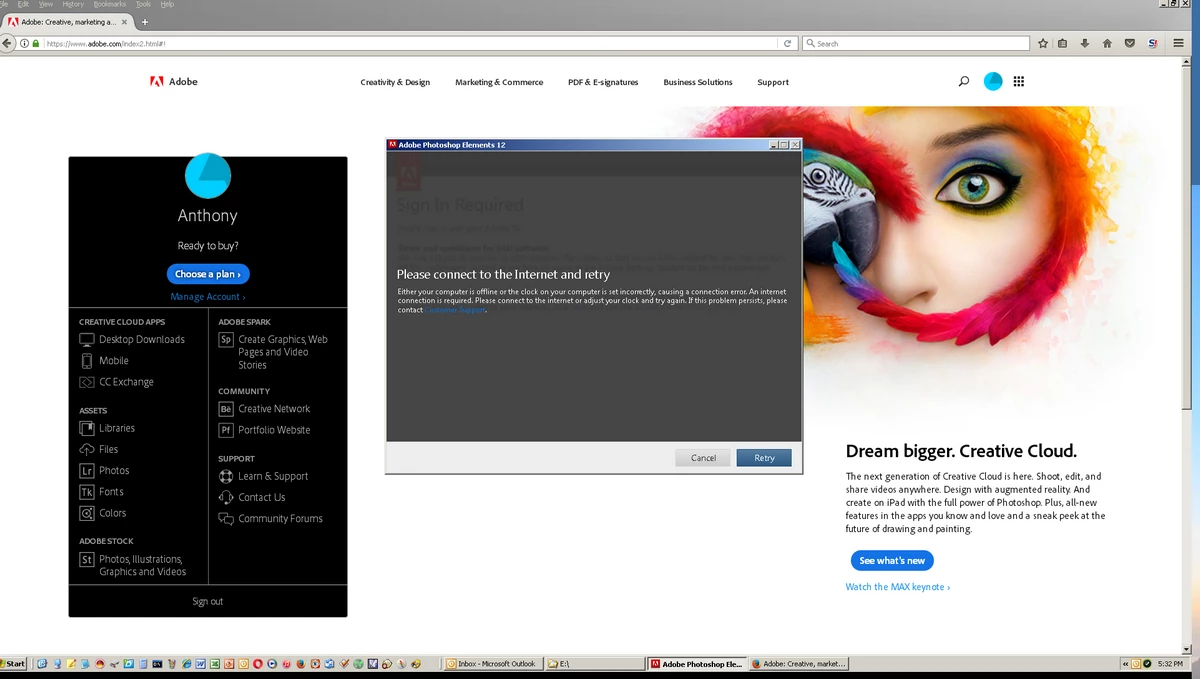The image size is (1200, 679).
Task: Open the Tools menu in Firefox
Action: coord(143,4)
